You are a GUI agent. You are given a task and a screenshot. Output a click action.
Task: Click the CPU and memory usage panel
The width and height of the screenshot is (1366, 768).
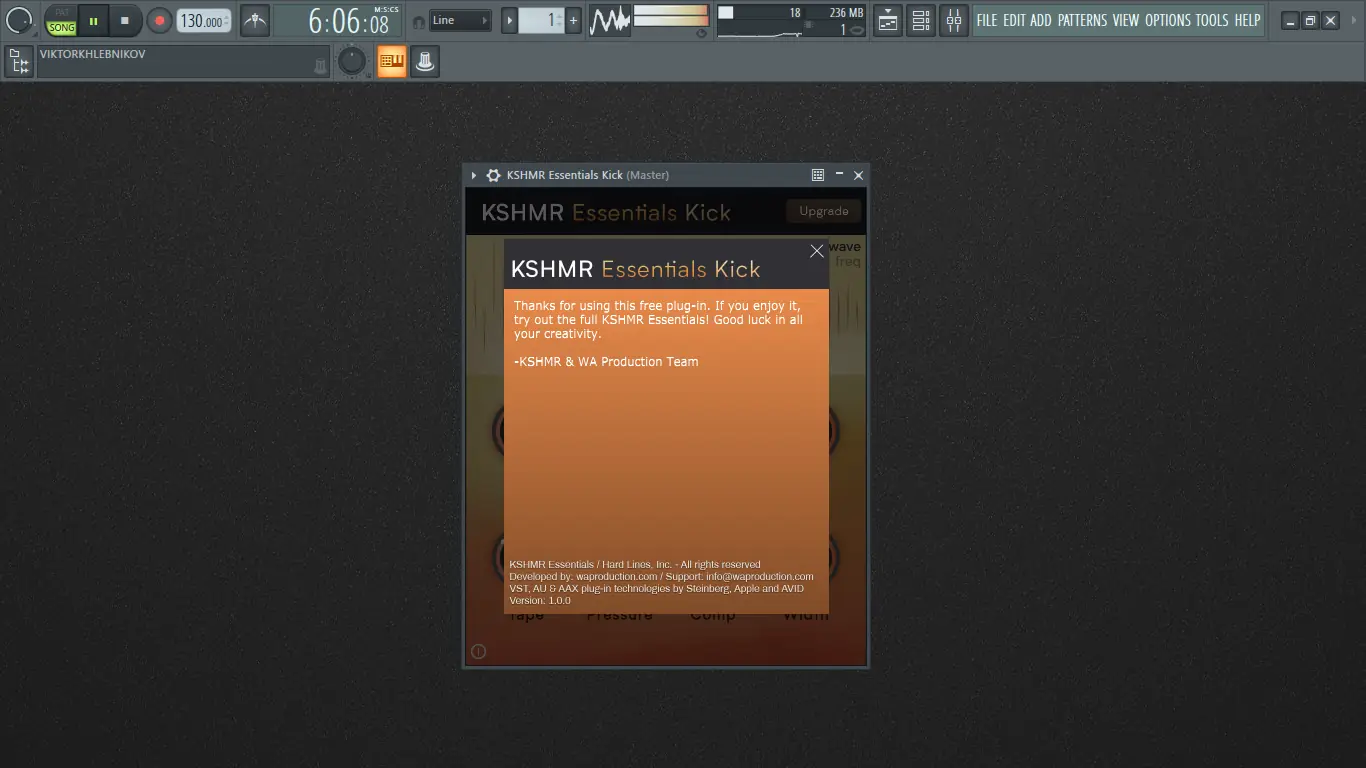[x=791, y=20]
